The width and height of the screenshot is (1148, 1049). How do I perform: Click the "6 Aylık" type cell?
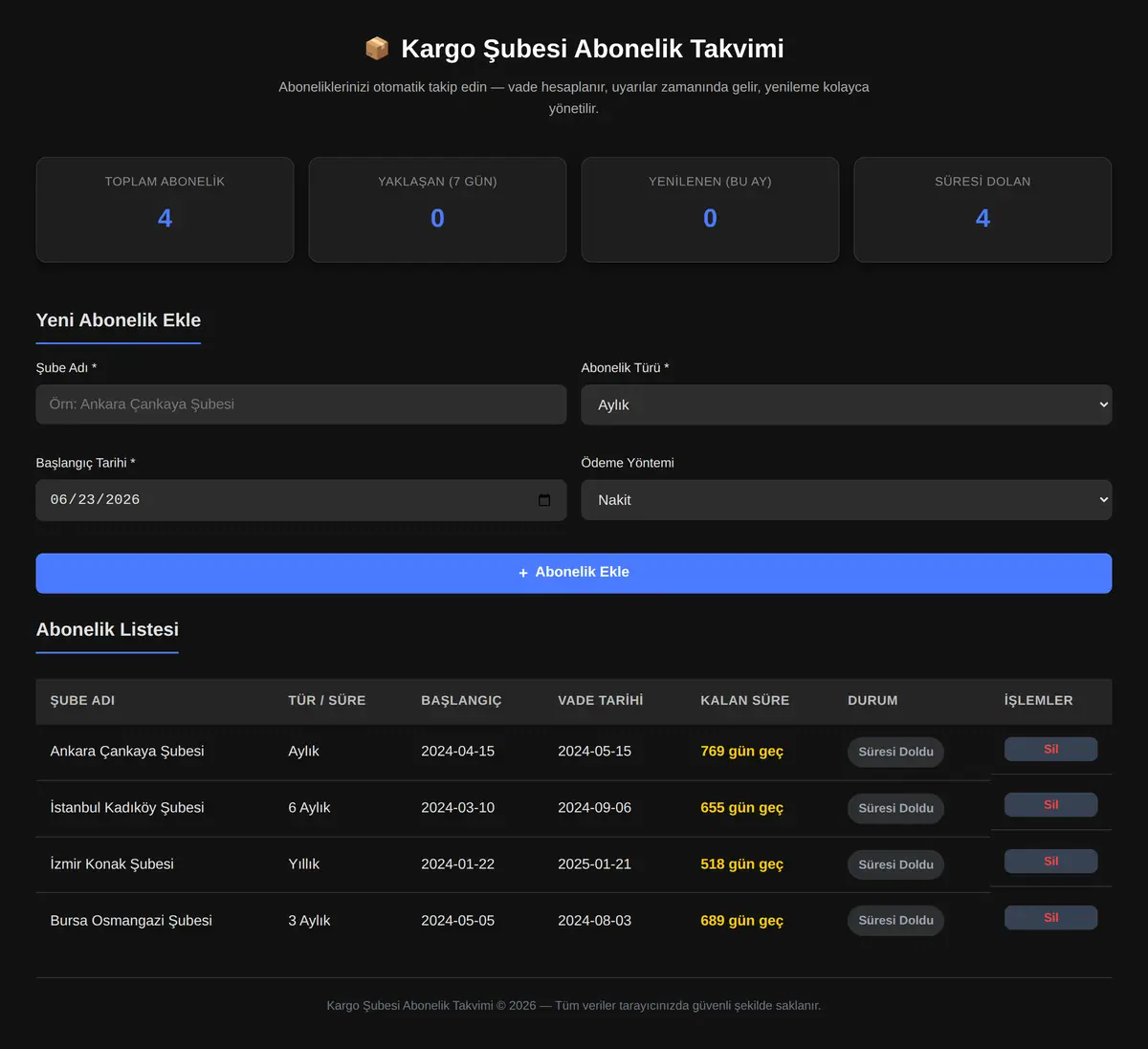[x=309, y=808]
